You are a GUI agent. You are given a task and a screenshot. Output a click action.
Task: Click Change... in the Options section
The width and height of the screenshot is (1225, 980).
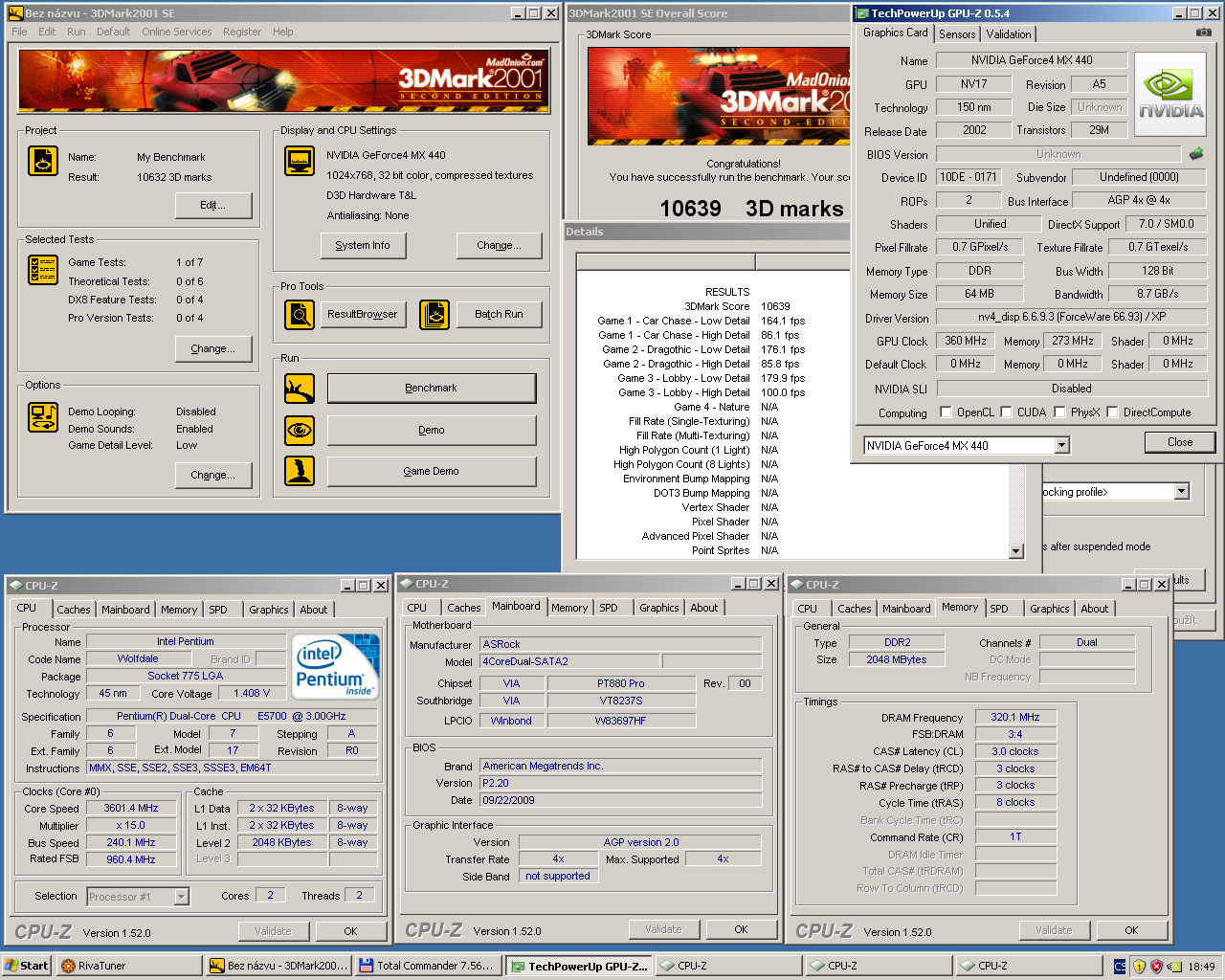click(x=213, y=476)
